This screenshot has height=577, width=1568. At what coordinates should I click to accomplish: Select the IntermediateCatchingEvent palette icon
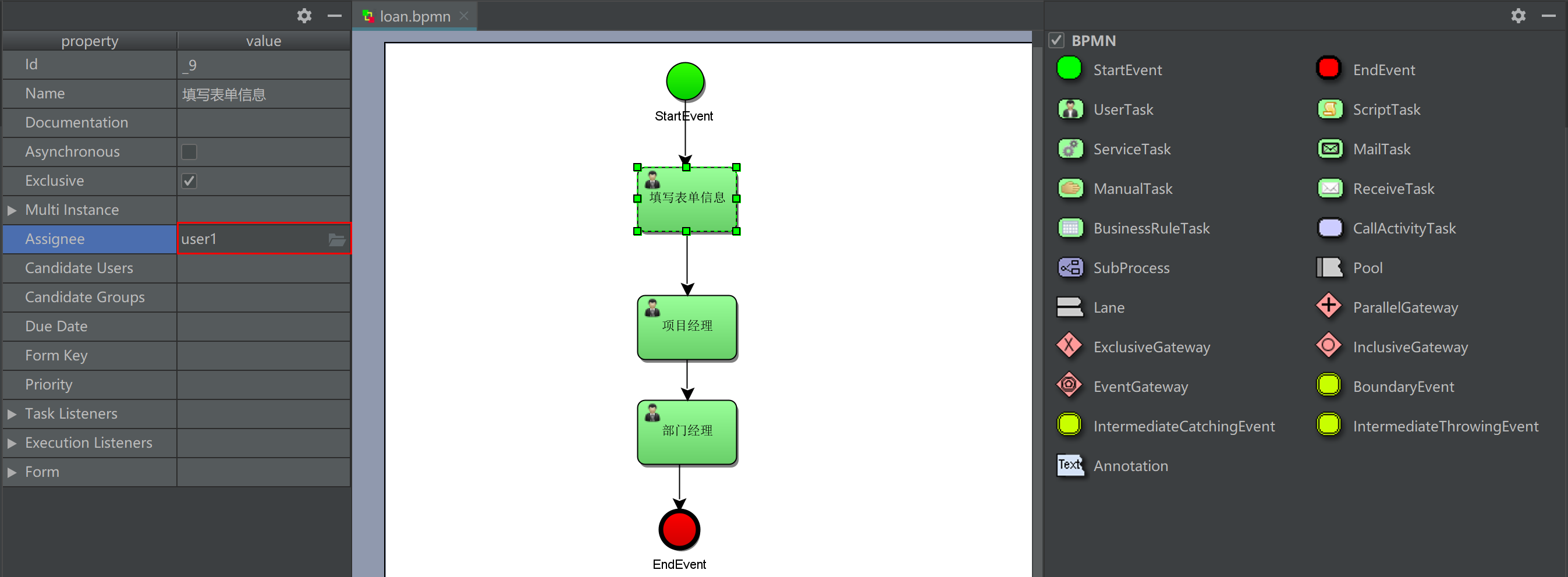1069,425
